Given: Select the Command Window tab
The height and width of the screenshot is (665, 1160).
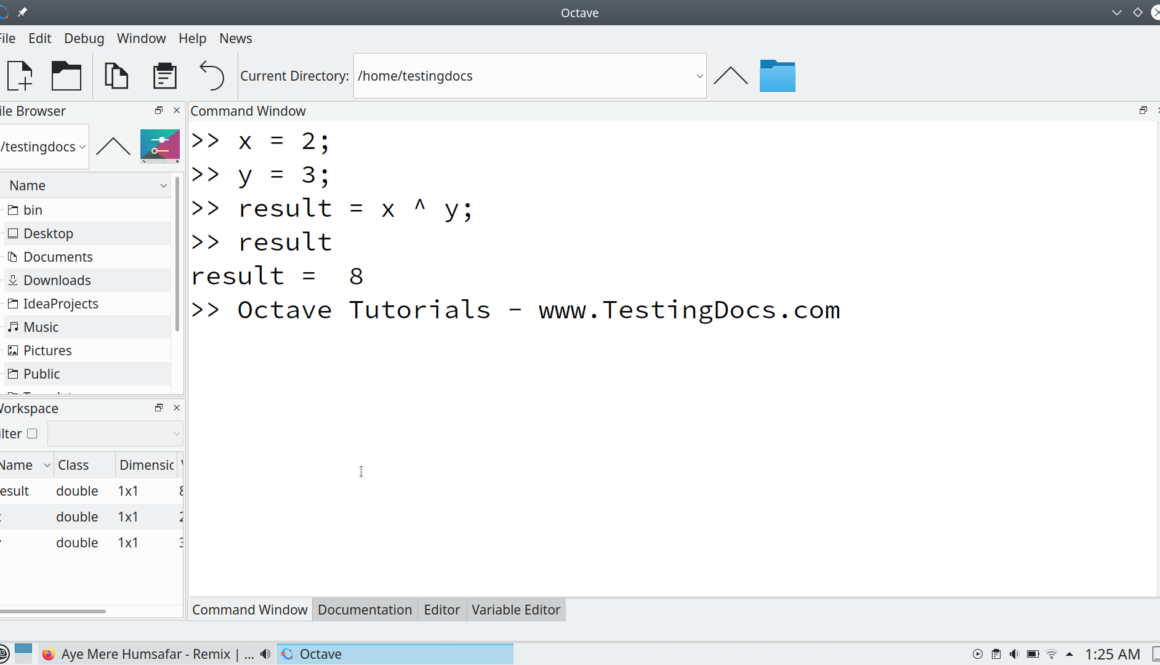Looking at the screenshot, I should coord(250,610).
